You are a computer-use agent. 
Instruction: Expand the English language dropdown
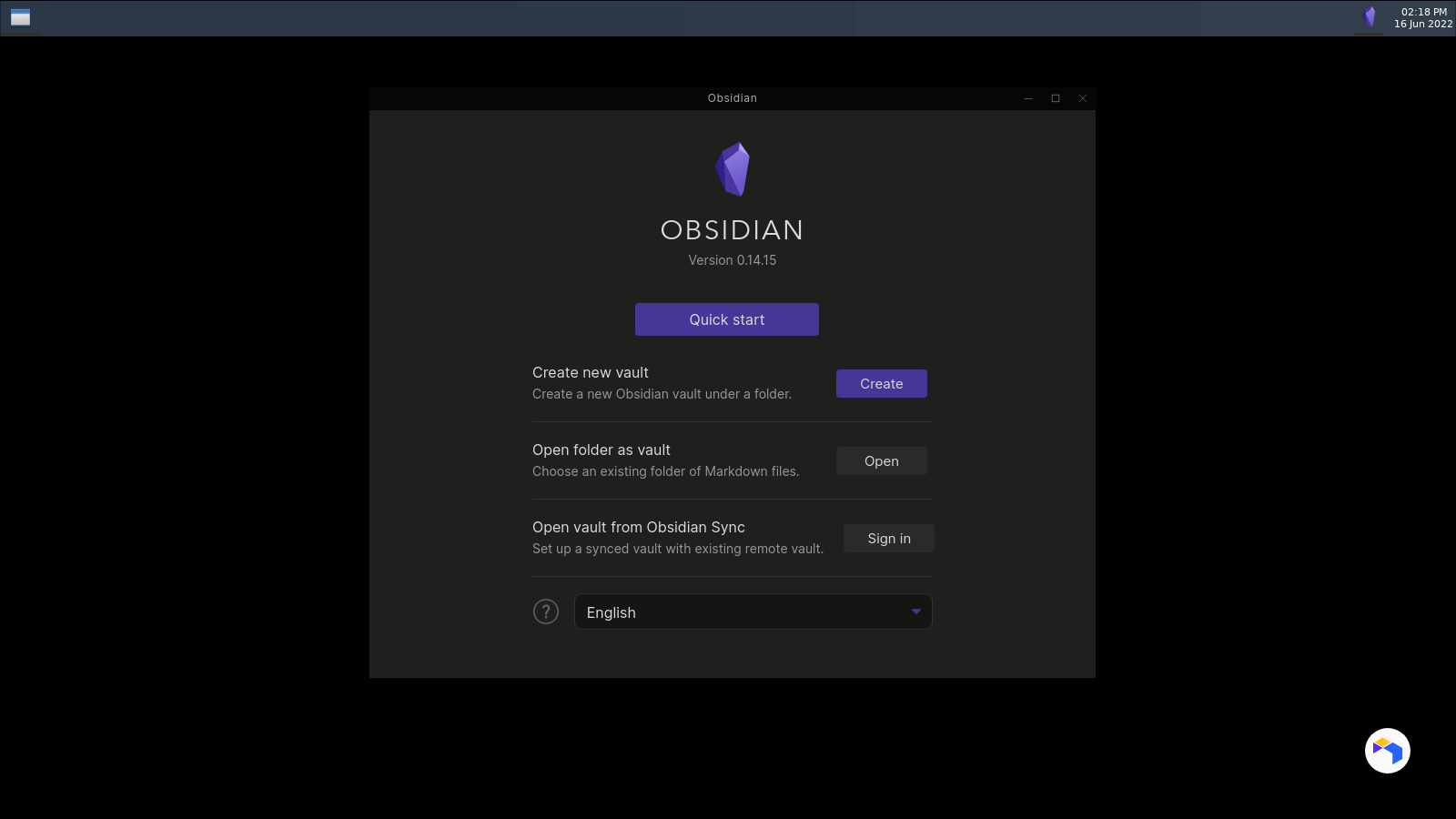click(753, 612)
